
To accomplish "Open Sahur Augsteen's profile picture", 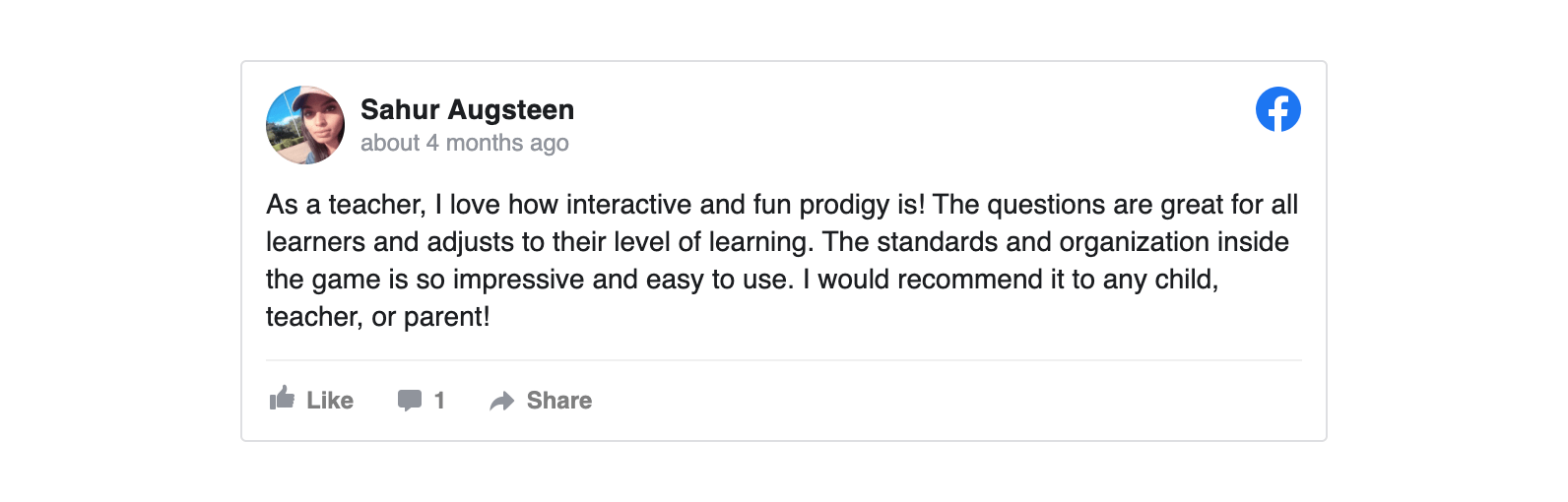I will (x=305, y=125).
